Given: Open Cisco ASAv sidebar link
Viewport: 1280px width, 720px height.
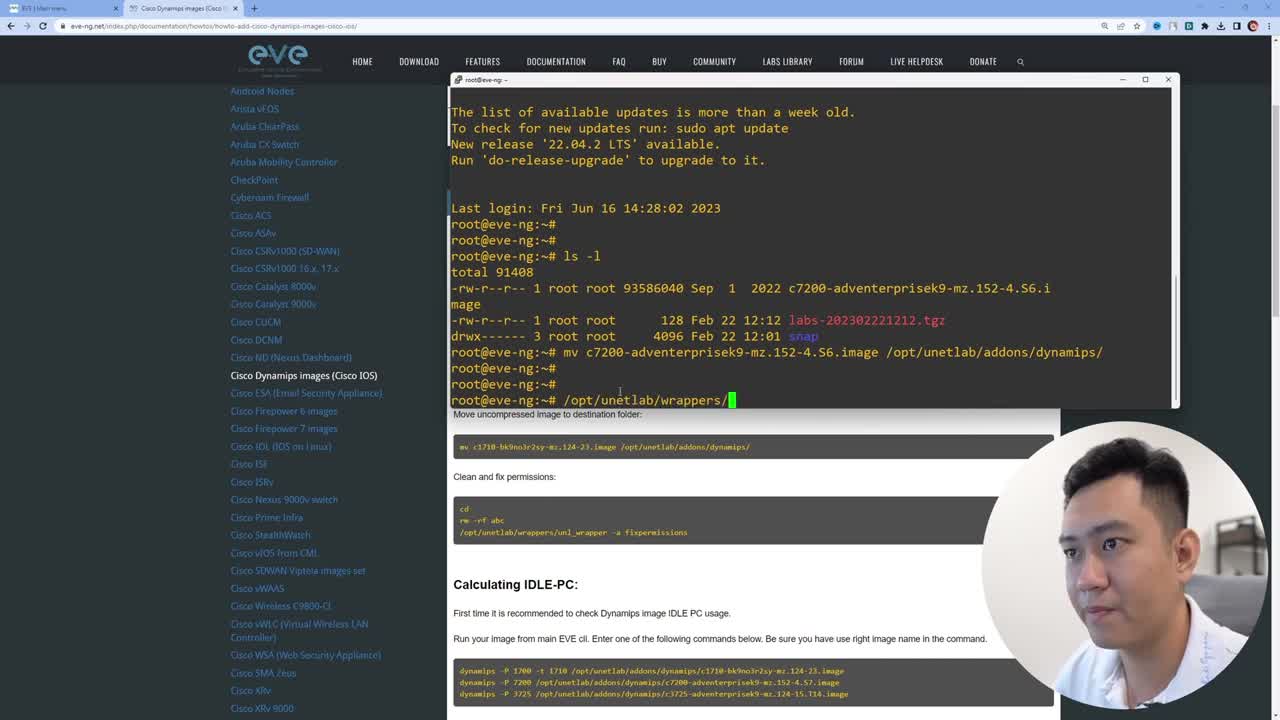Looking at the screenshot, I should [253, 233].
